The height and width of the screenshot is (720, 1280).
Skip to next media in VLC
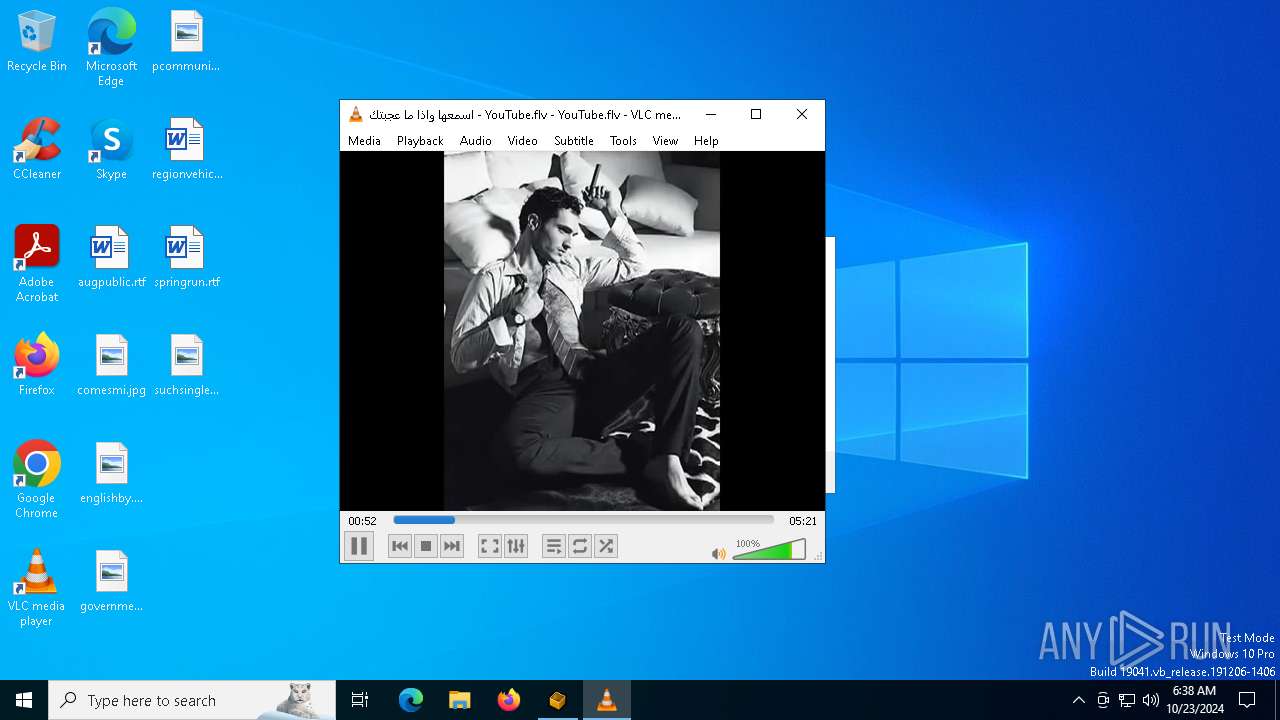[x=452, y=546]
